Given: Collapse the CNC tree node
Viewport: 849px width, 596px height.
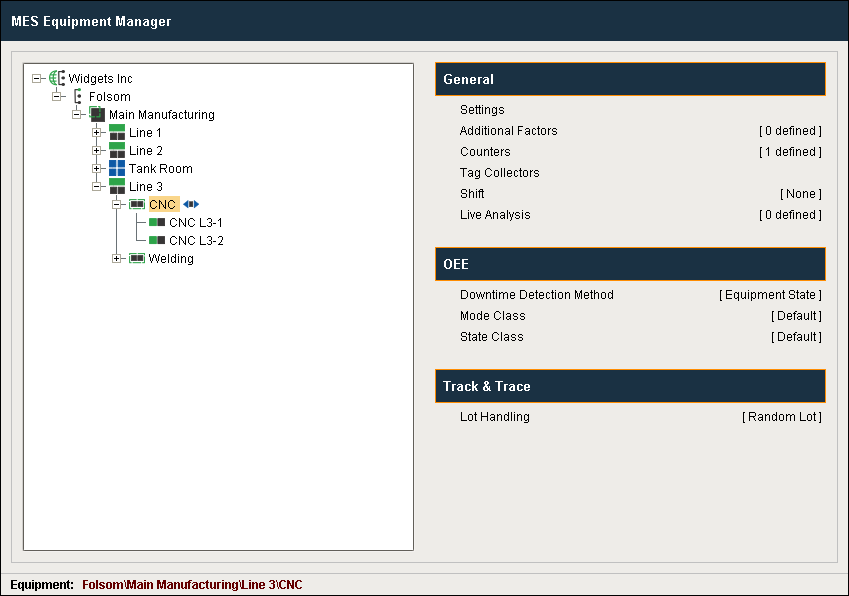Looking at the screenshot, I should pos(117,205).
